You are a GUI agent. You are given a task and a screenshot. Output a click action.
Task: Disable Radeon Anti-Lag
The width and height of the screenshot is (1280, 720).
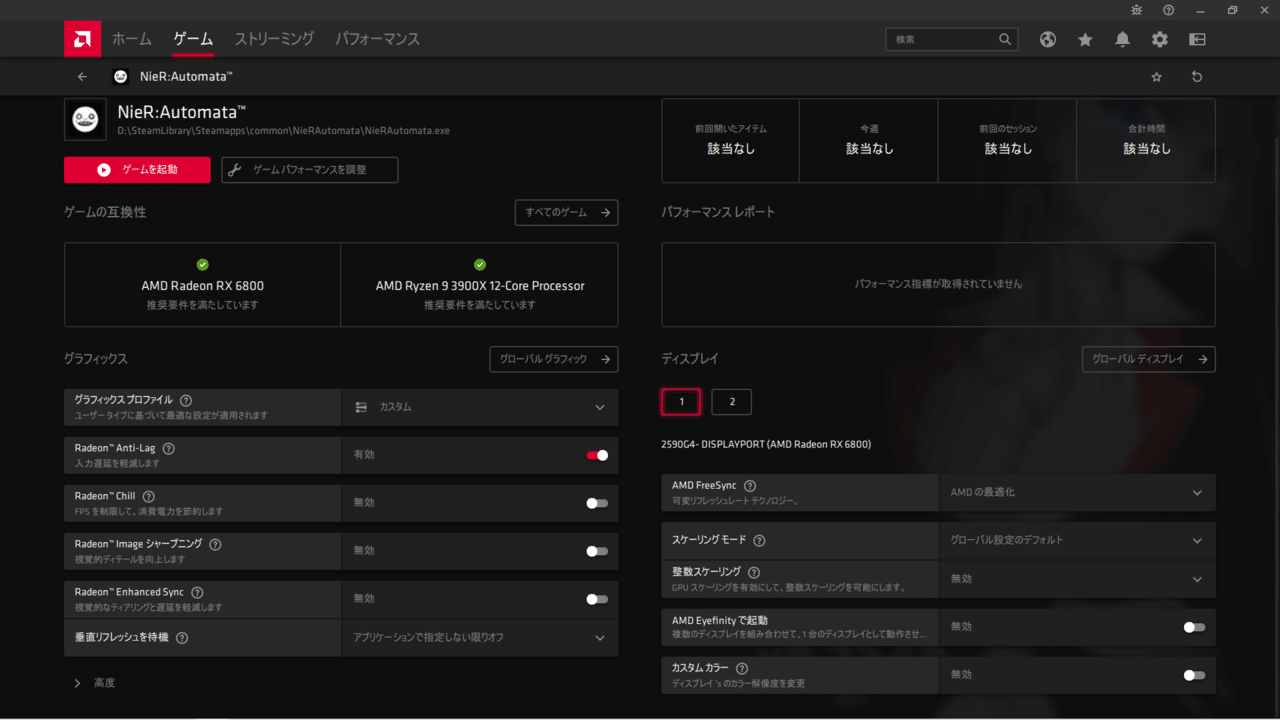coord(597,455)
